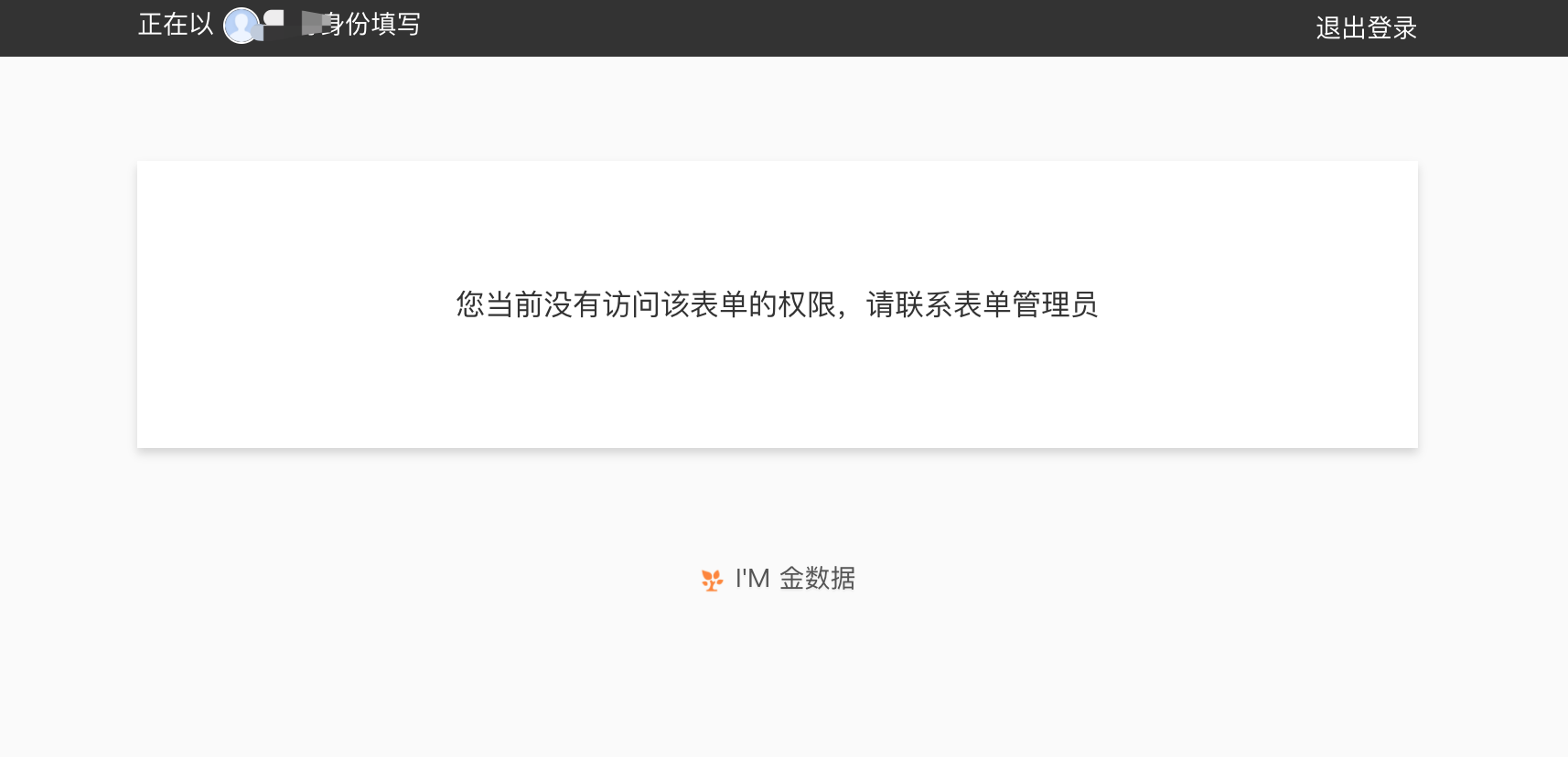The height and width of the screenshot is (757, 1568).
Task: Click the orange 金数据 sprout logo
Action: point(712,580)
